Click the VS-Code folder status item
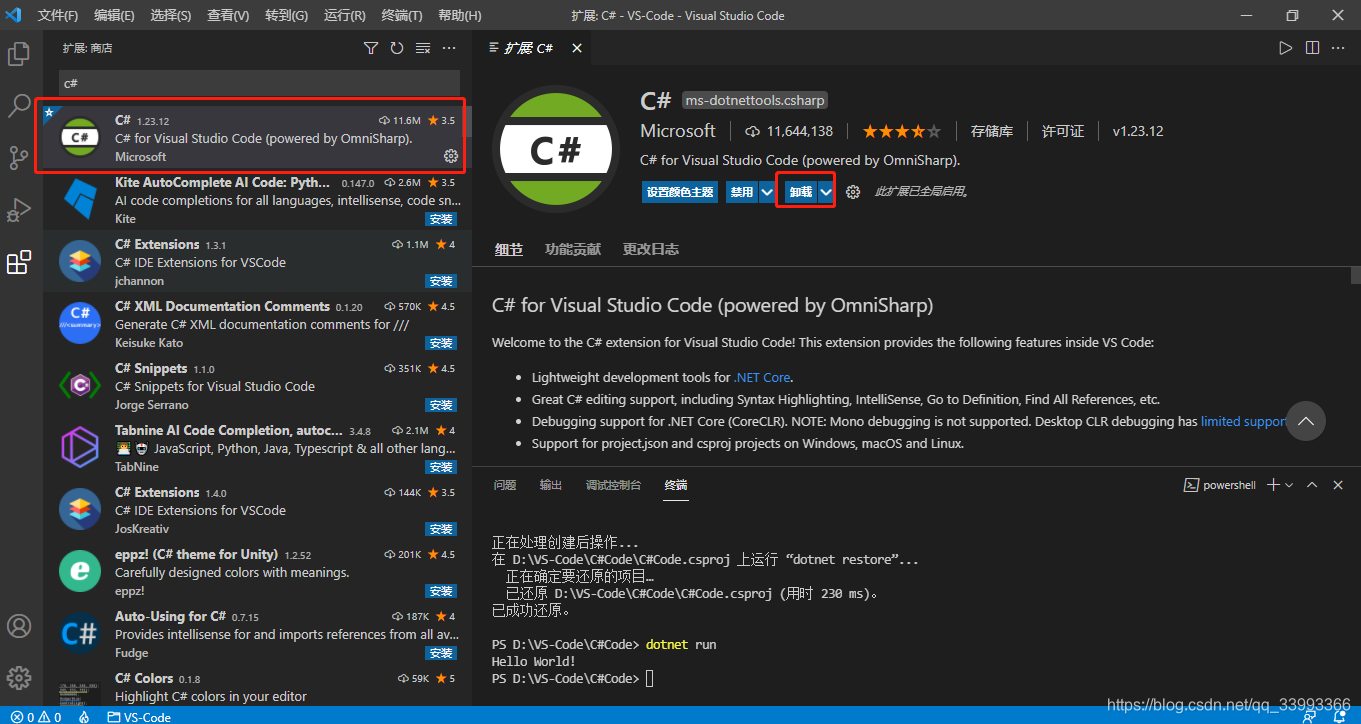This screenshot has height=724, width=1361. coord(138,716)
